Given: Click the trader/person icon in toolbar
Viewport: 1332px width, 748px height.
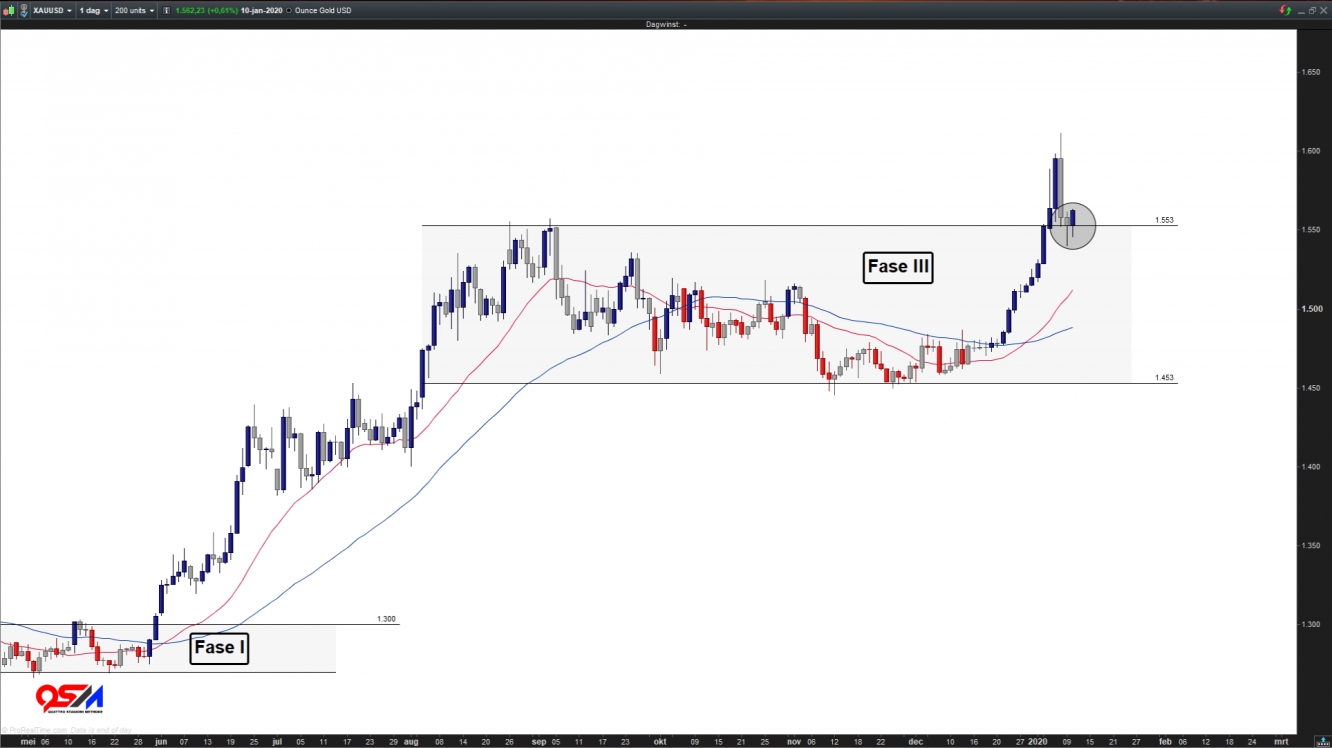Looking at the screenshot, I should [24, 10].
